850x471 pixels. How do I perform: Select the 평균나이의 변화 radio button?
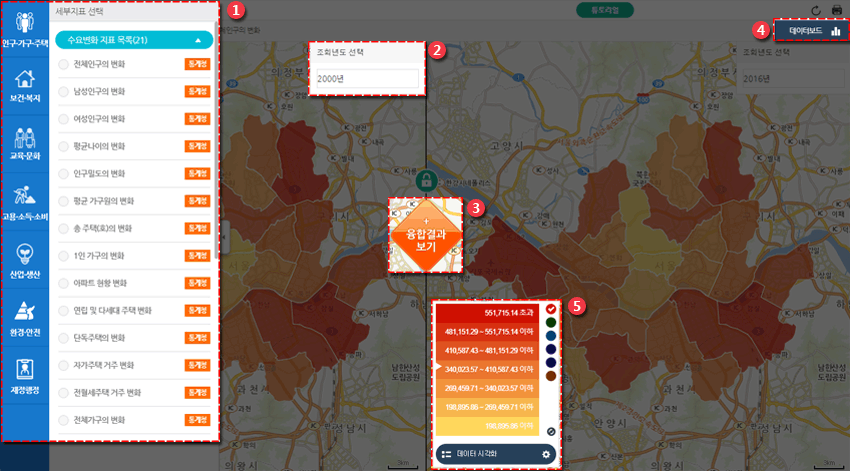pyautogui.click(x=63, y=146)
